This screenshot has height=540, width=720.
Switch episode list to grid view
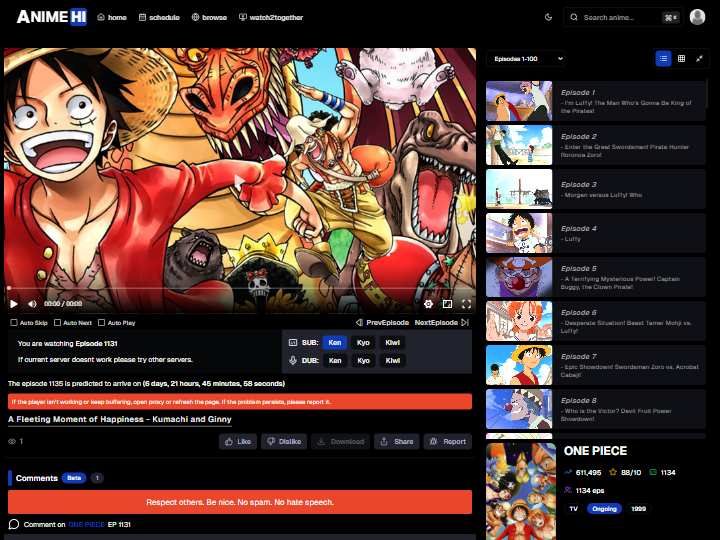pyautogui.click(x=681, y=59)
